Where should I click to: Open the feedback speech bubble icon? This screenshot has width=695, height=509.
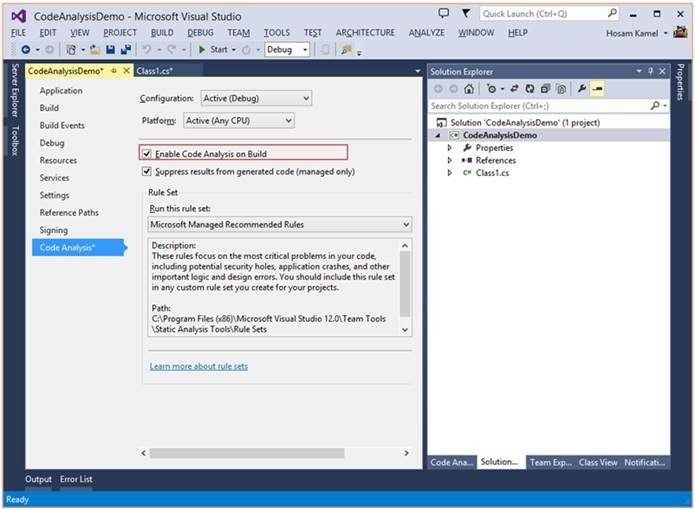coord(443,13)
